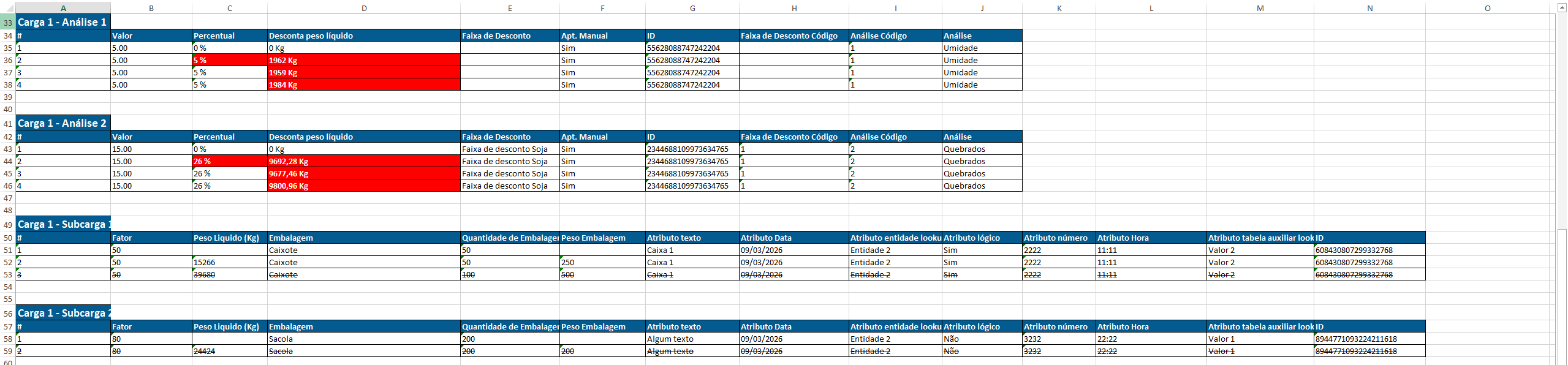Click 'Desconta peso líquido' header in row 34
The image size is (1568, 365).
click(x=364, y=36)
